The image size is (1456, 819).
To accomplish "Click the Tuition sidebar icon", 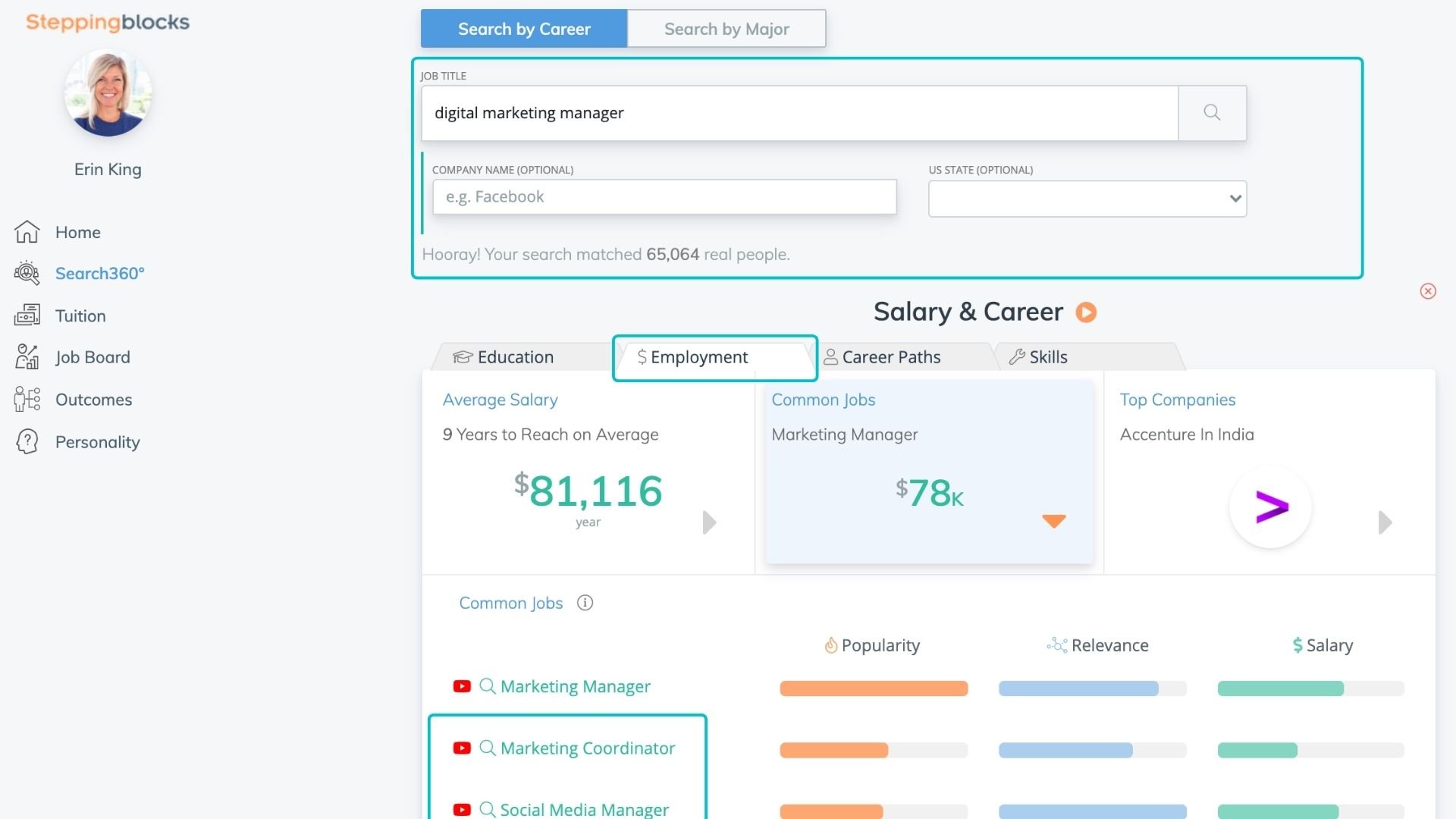I will 27,315.
